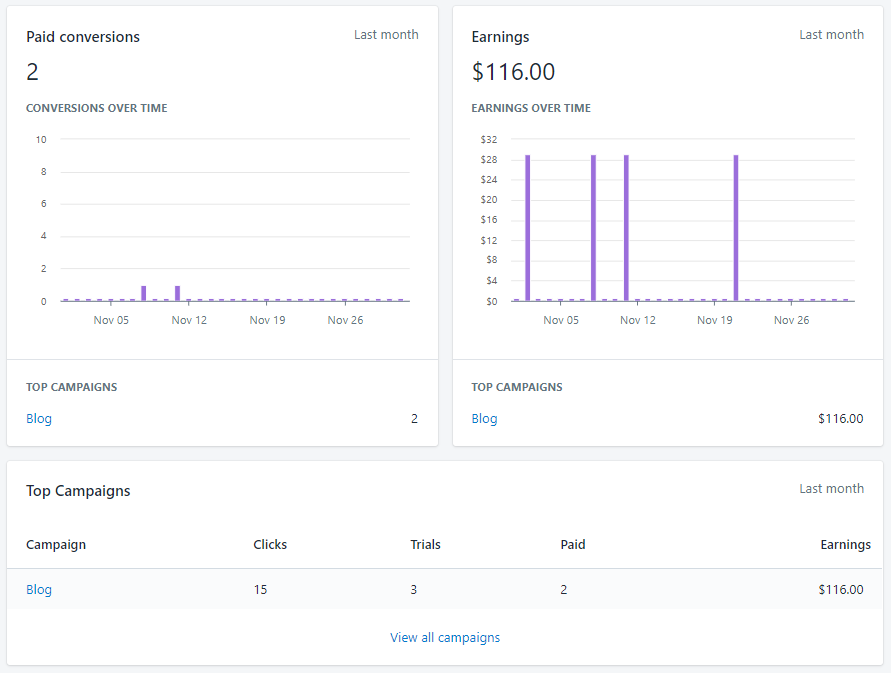The image size is (891, 673).
Task: Click CONVERSIONS OVER TIME label
Action: pyautogui.click(x=97, y=108)
